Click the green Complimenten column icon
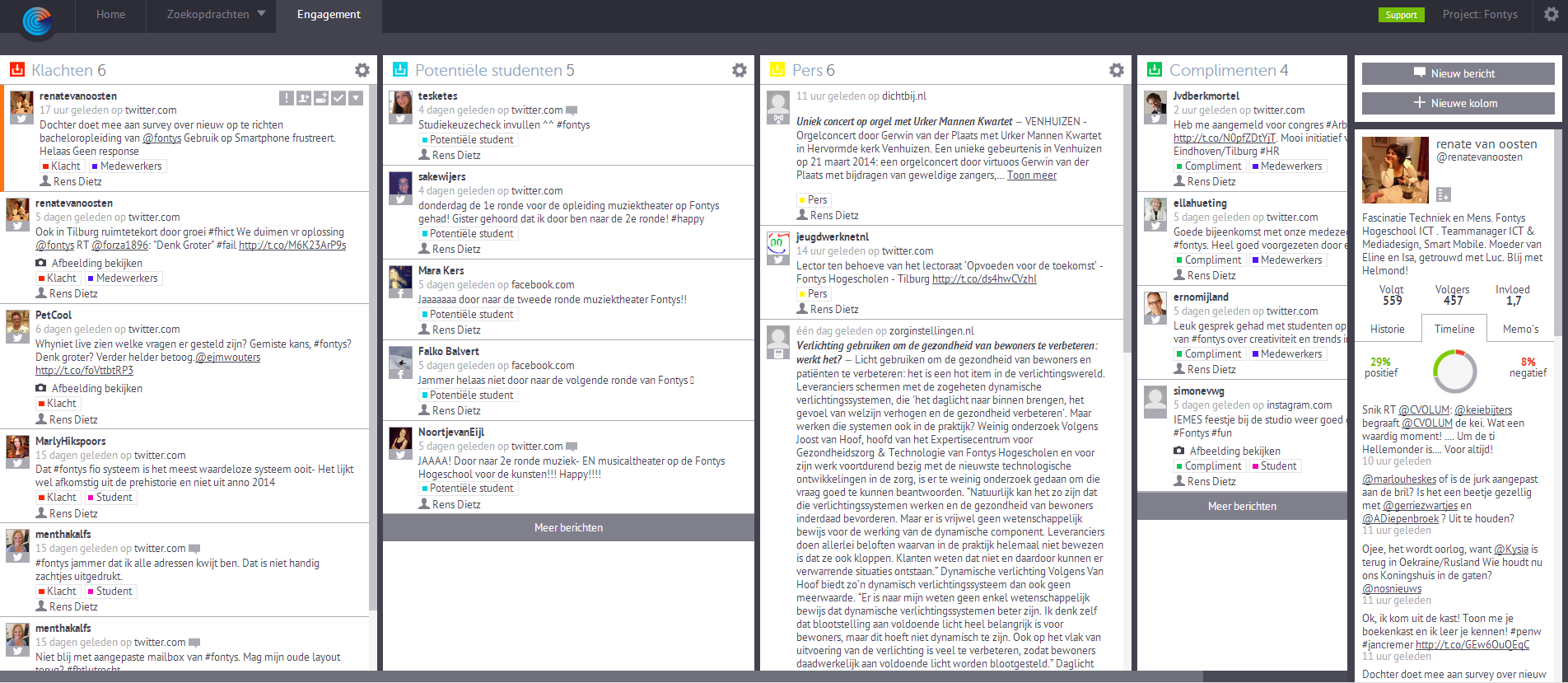This screenshot has width=1568, height=683. tap(1155, 69)
